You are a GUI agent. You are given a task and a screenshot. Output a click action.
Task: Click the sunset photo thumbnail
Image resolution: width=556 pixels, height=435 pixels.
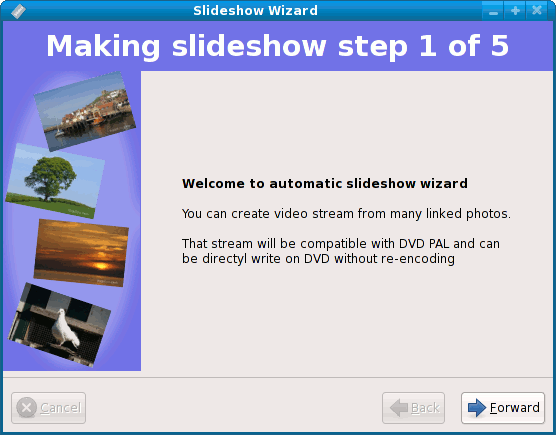[81, 253]
